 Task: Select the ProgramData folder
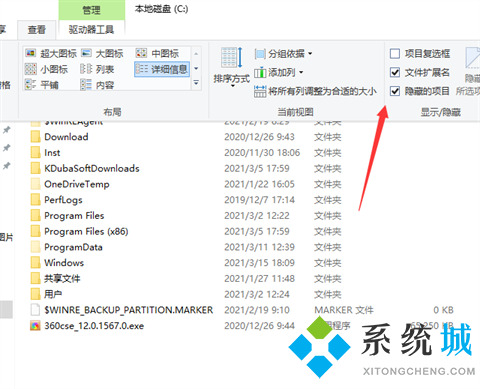coord(73,247)
